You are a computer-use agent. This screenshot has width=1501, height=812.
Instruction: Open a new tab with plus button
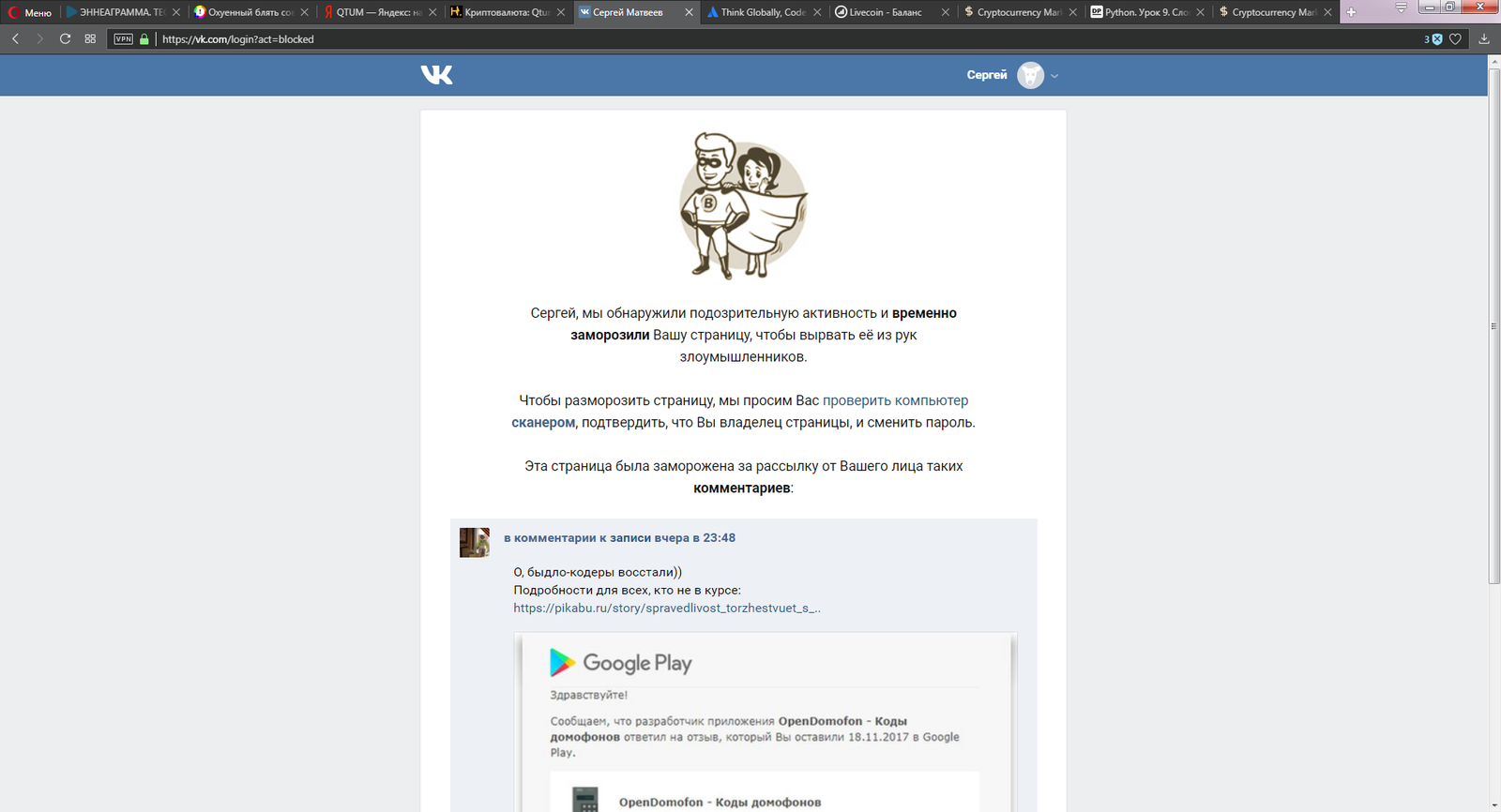point(1351,12)
